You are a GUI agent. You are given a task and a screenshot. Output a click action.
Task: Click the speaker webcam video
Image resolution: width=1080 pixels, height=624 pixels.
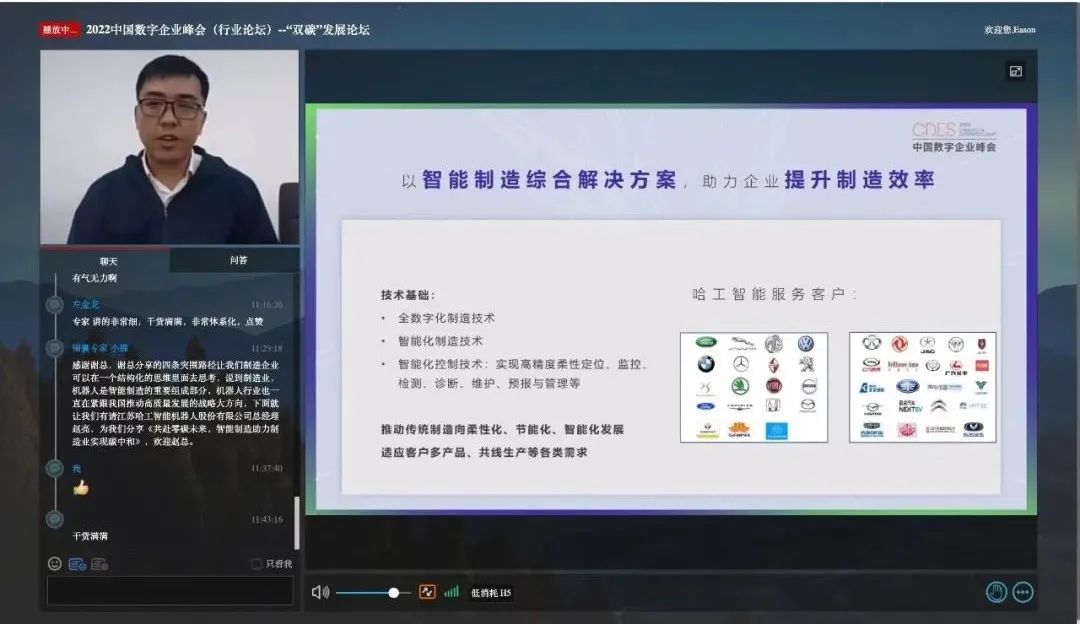(x=169, y=147)
